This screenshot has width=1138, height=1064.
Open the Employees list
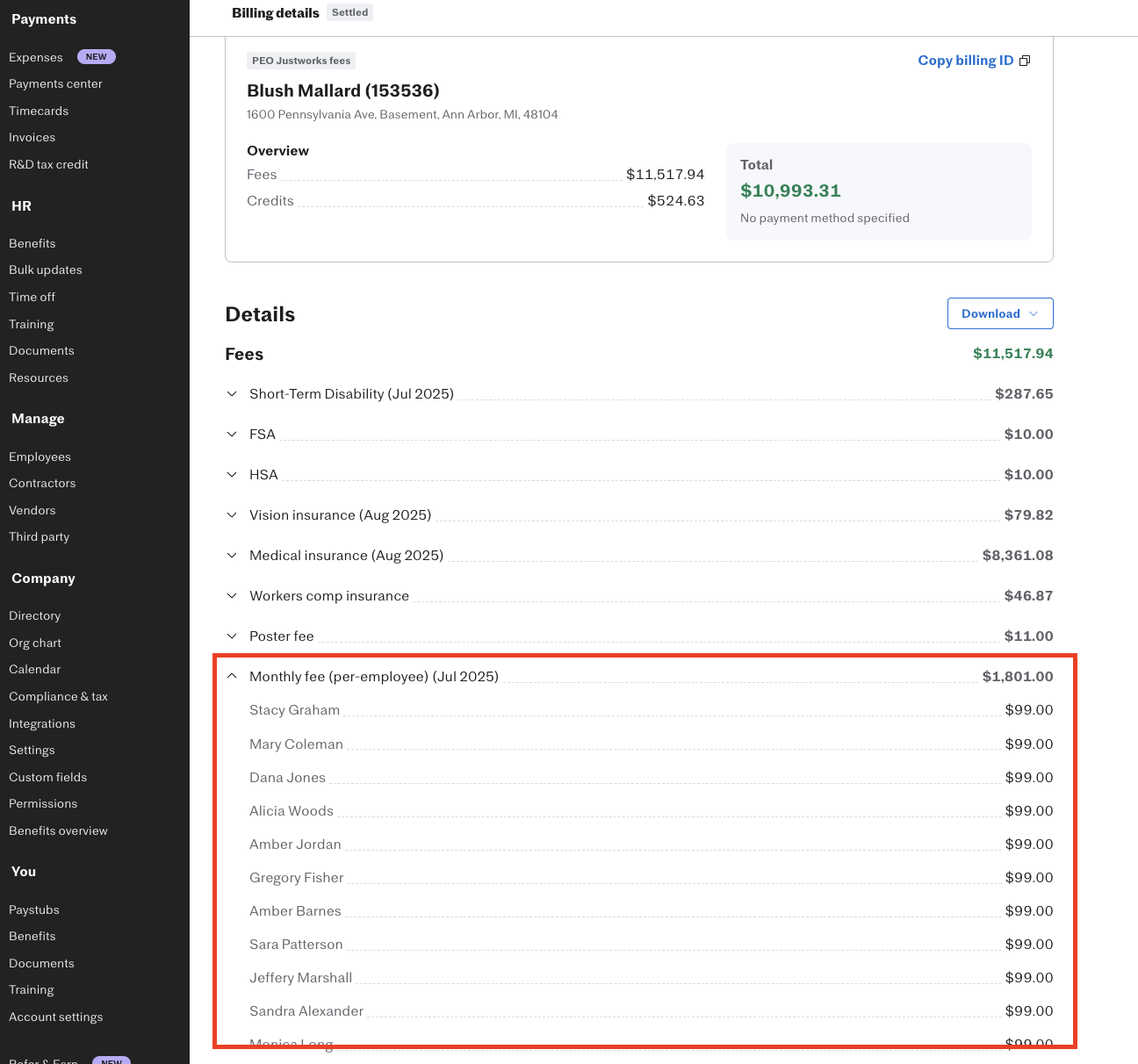tap(40, 457)
